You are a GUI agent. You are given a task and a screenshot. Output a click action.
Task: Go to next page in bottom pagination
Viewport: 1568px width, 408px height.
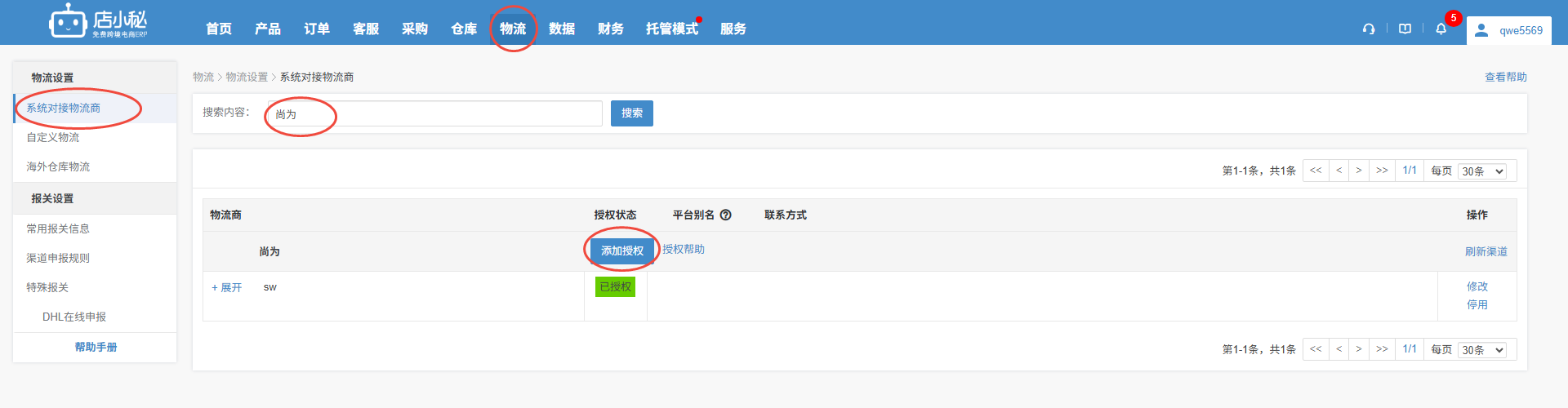(1359, 349)
